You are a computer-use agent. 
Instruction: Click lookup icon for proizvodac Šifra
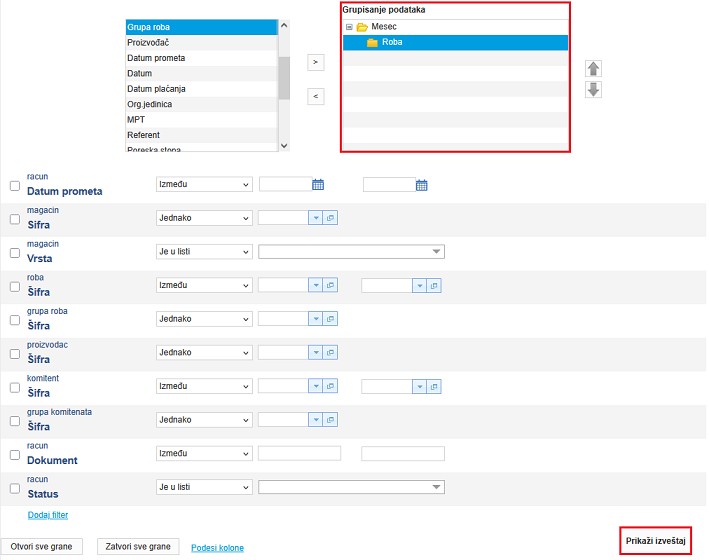(x=331, y=353)
